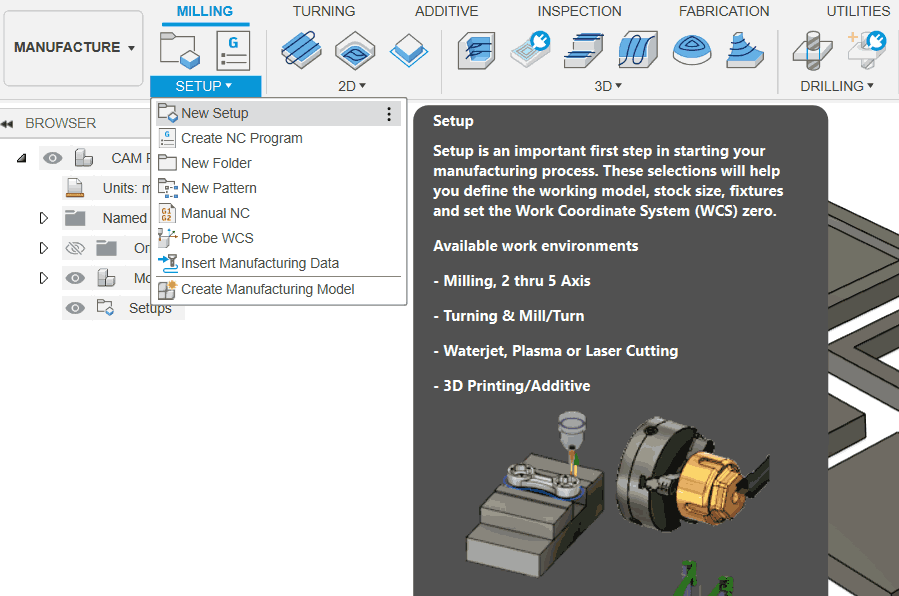Choose Create Manufacturing Model entry

click(x=278, y=289)
